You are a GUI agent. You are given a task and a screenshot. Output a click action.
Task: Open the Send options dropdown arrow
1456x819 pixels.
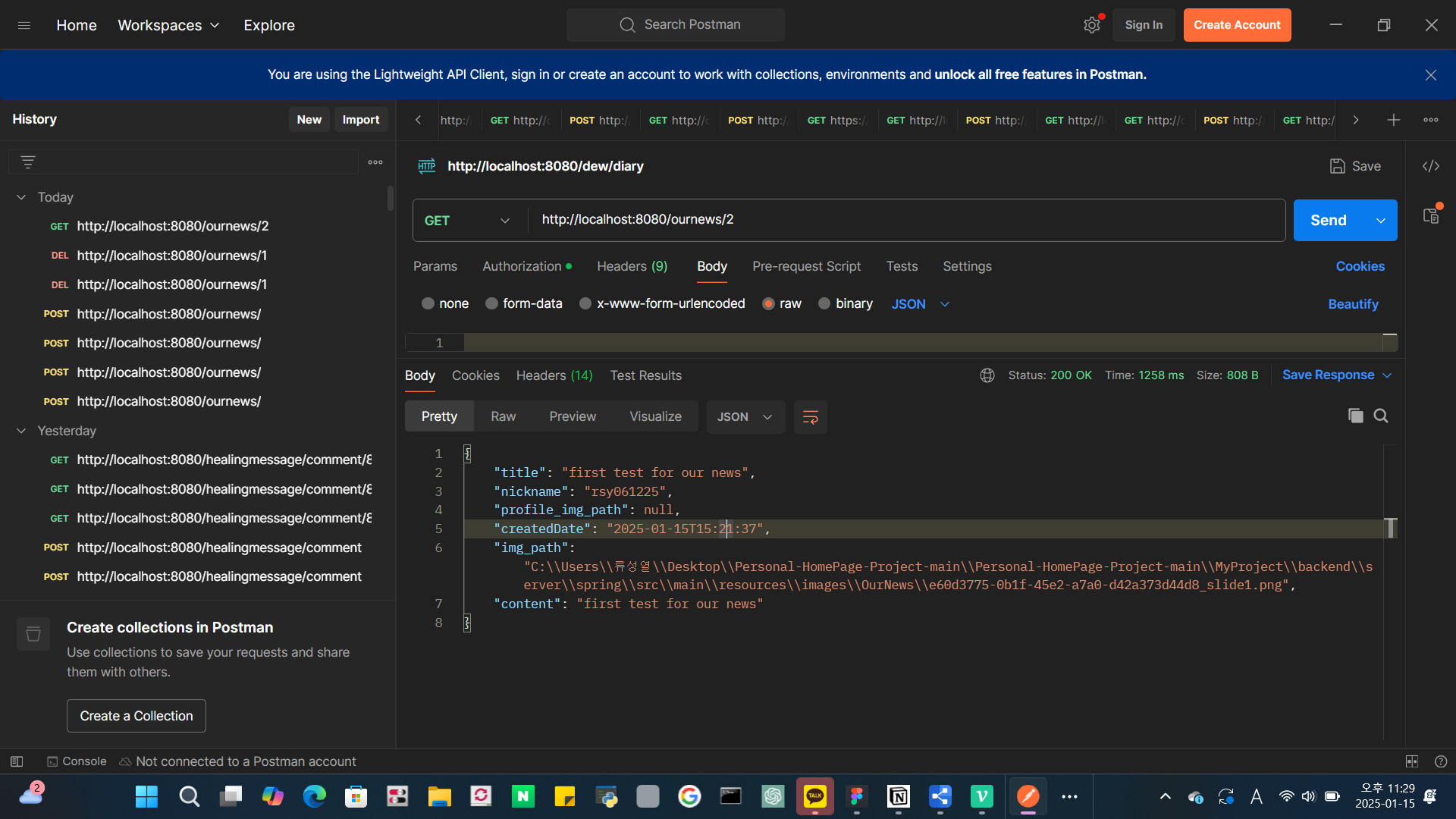point(1381,221)
